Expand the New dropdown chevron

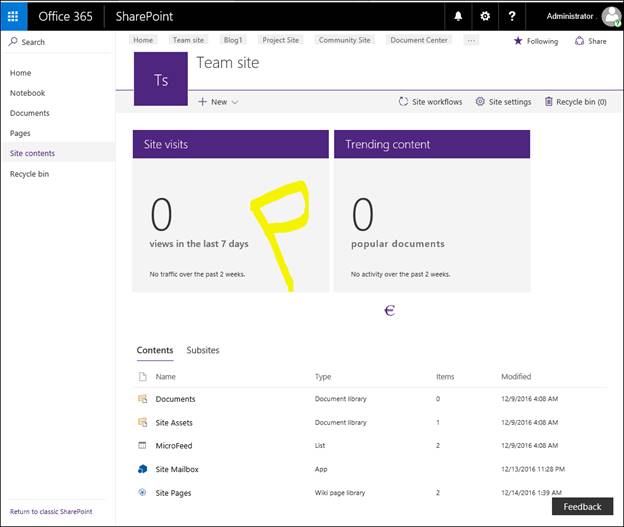pyautogui.click(x=235, y=102)
